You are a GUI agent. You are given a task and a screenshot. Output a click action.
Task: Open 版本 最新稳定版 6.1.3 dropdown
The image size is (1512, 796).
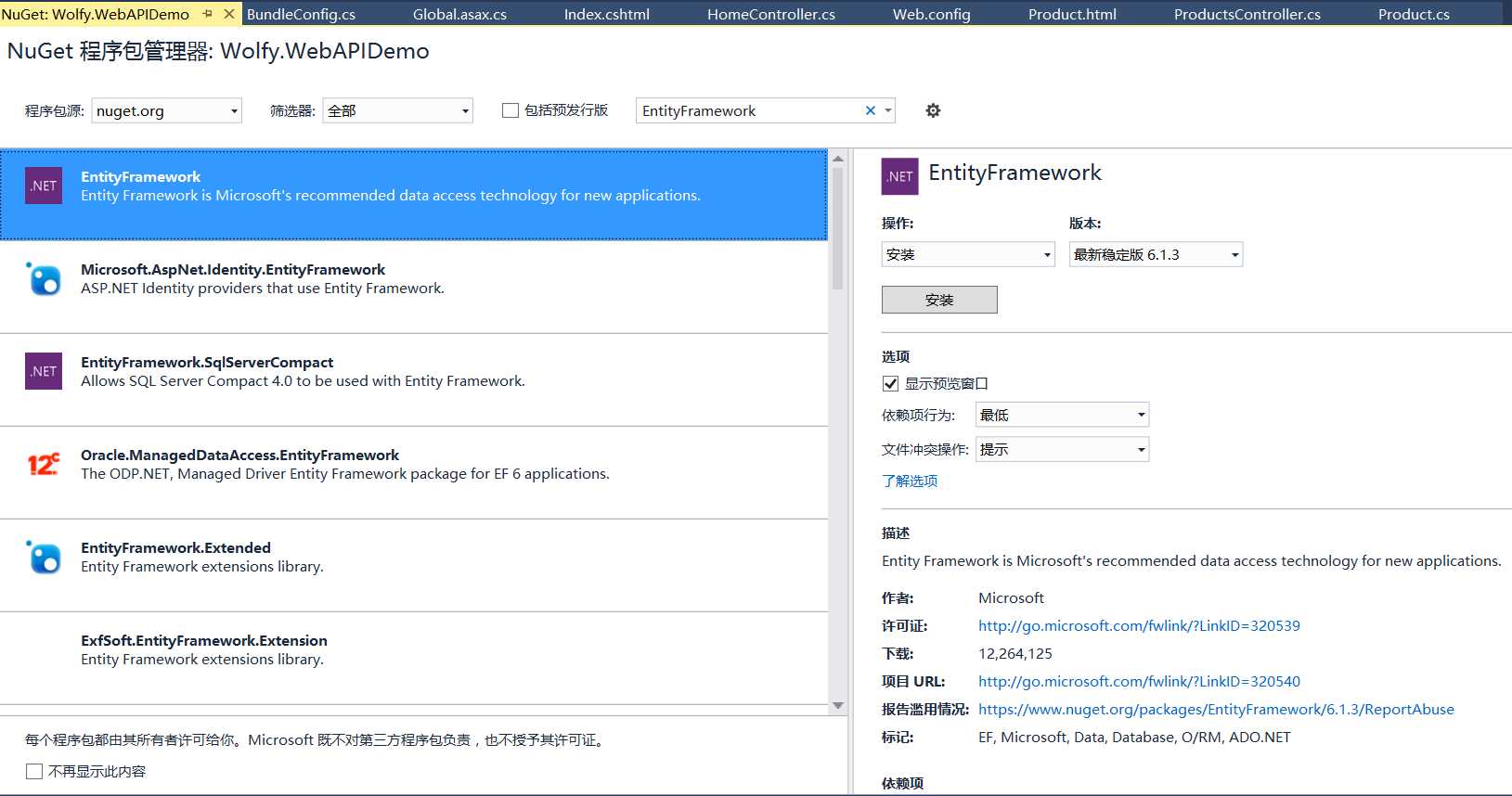point(1156,254)
